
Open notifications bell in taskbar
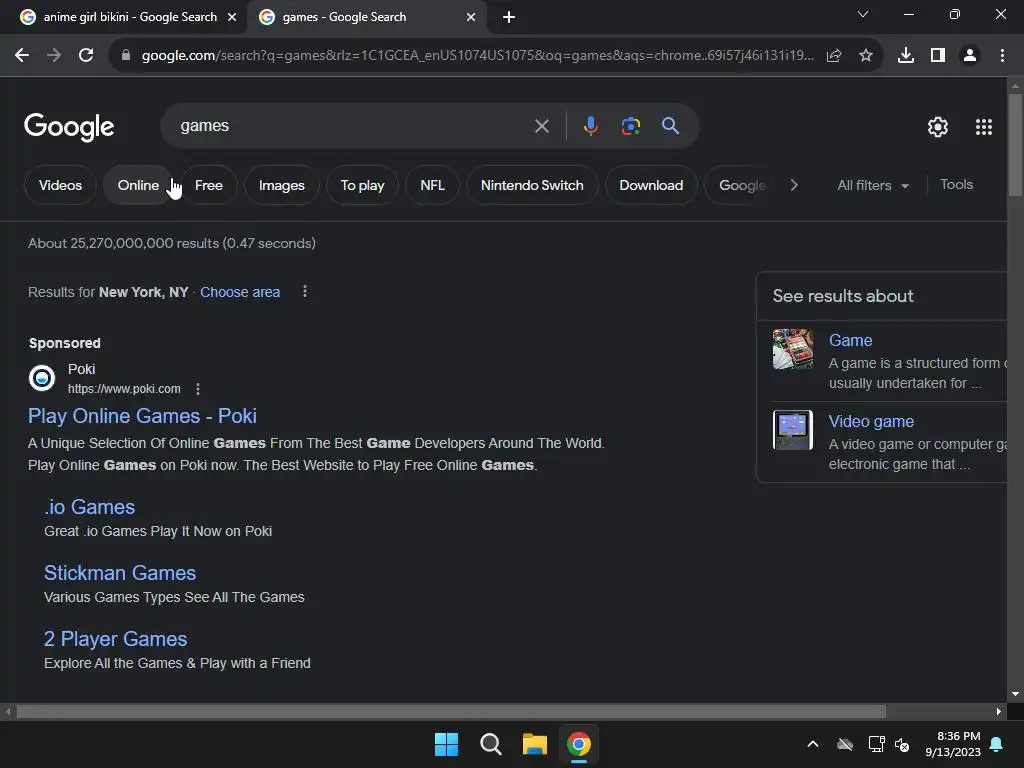tap(997, 744)
